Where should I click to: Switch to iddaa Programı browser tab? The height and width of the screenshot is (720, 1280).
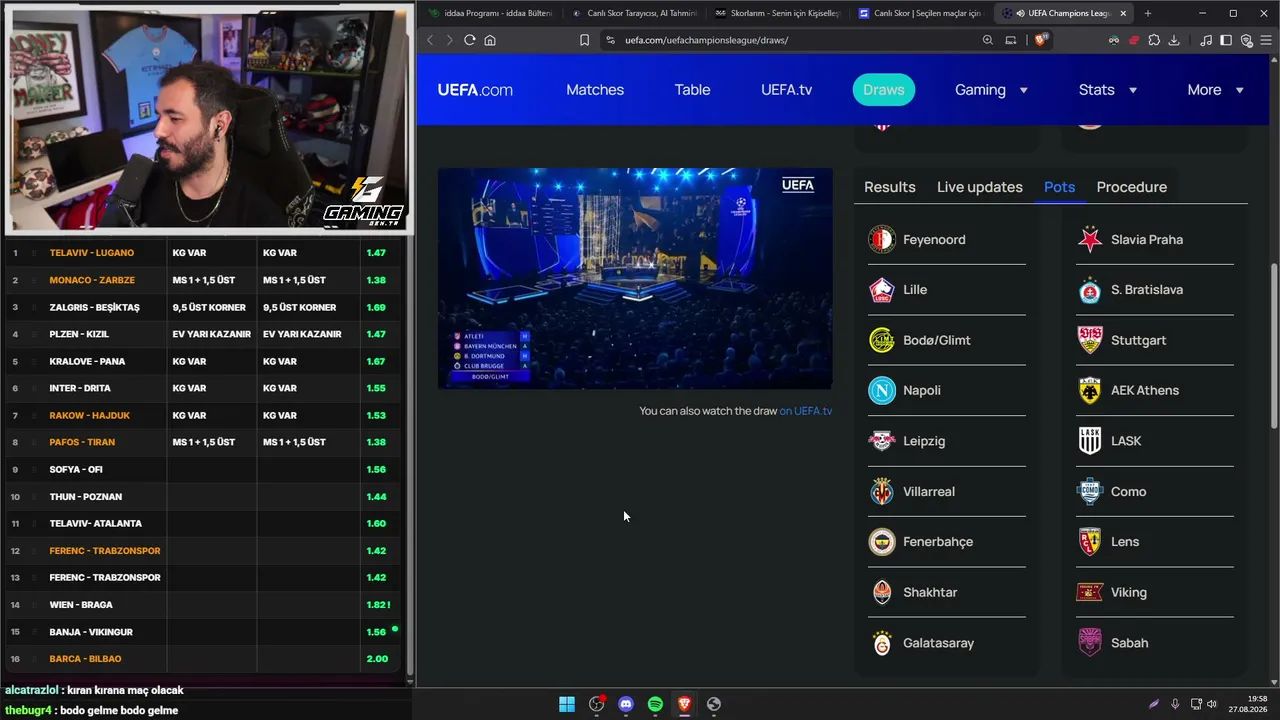coord(489,13)
